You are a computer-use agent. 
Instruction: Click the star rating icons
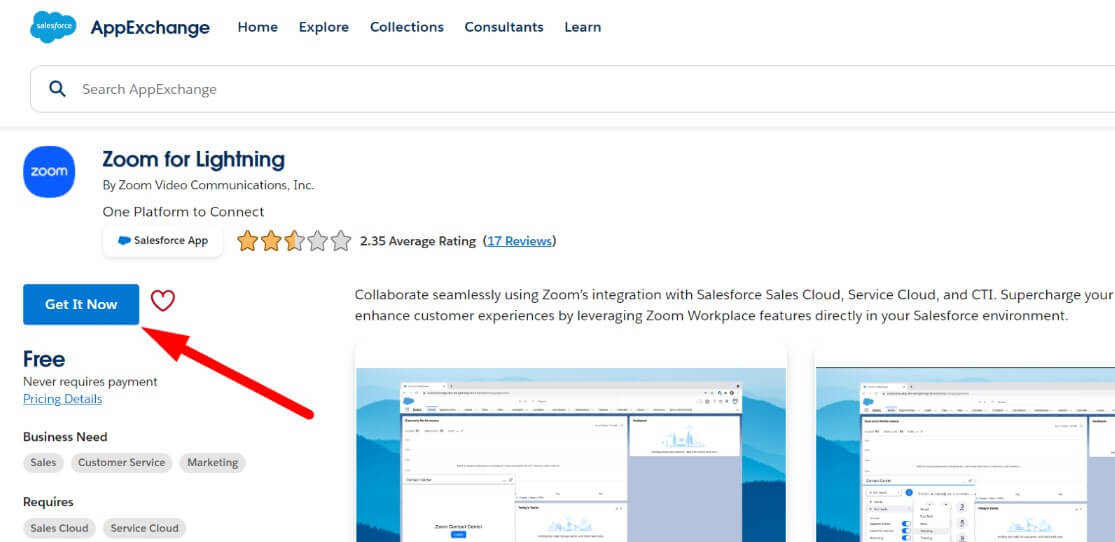click(x=294, y=241)
